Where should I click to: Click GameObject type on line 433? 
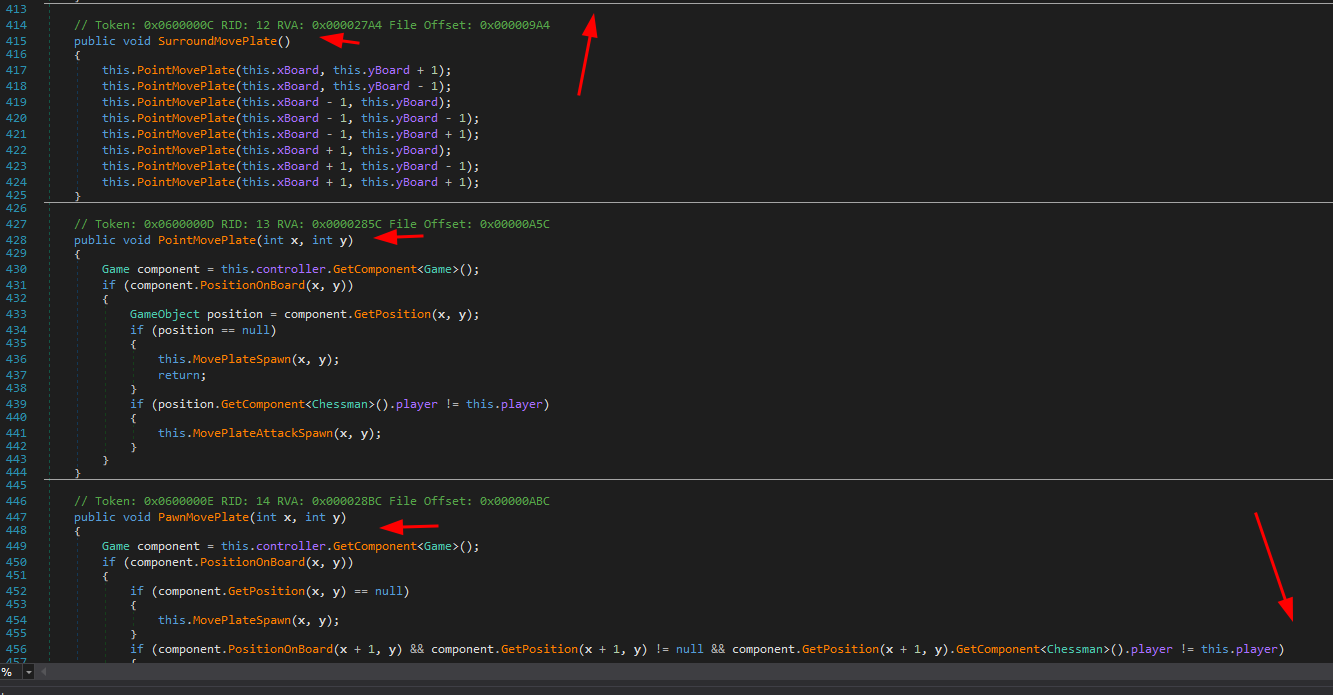(x=165, y=314)
